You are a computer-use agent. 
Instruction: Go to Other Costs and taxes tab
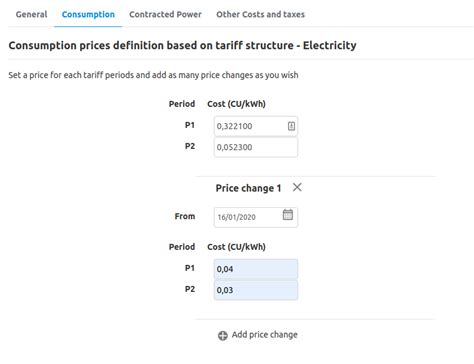[260, 14]
